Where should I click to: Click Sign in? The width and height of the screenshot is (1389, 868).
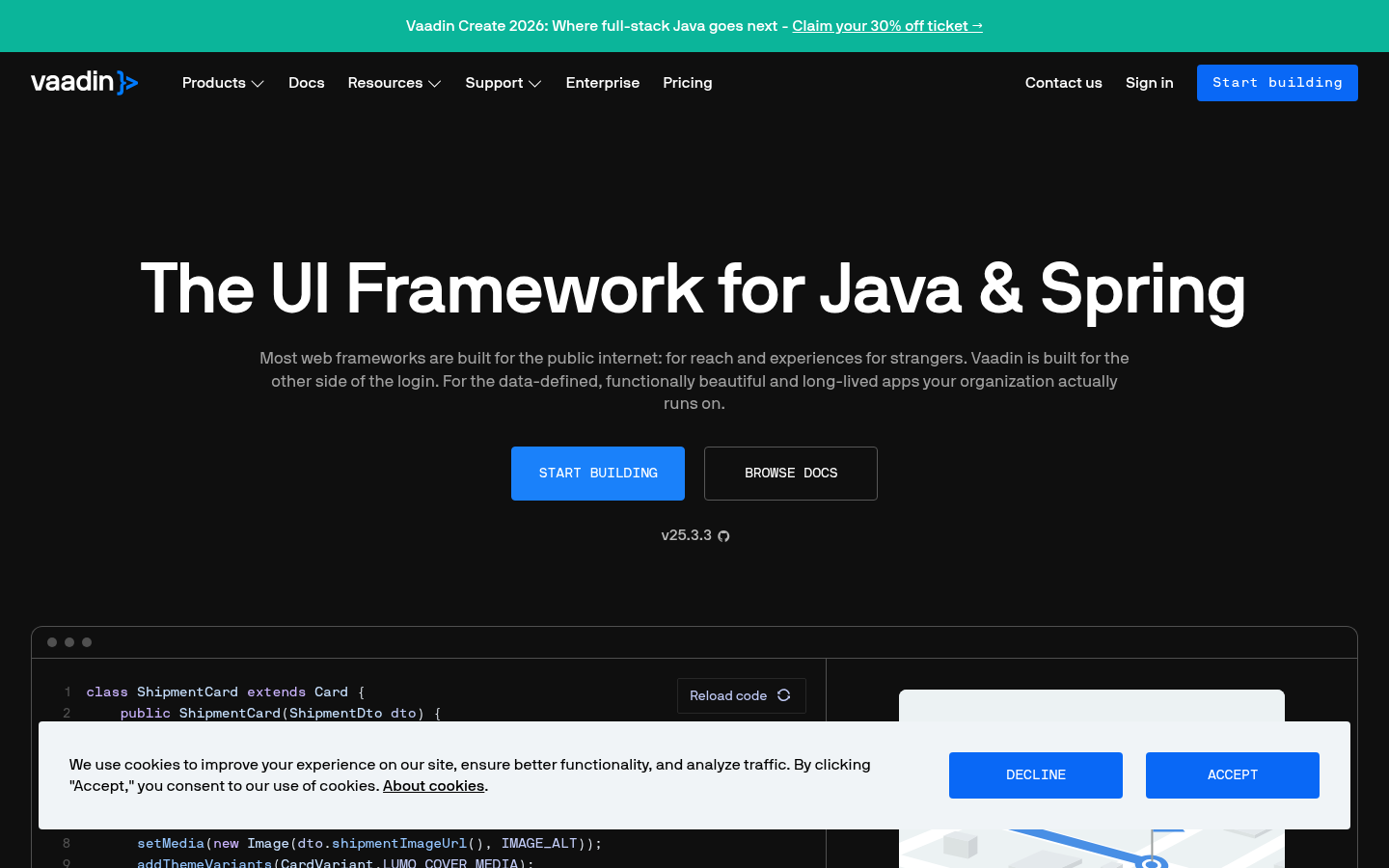tap(1150, 83)
